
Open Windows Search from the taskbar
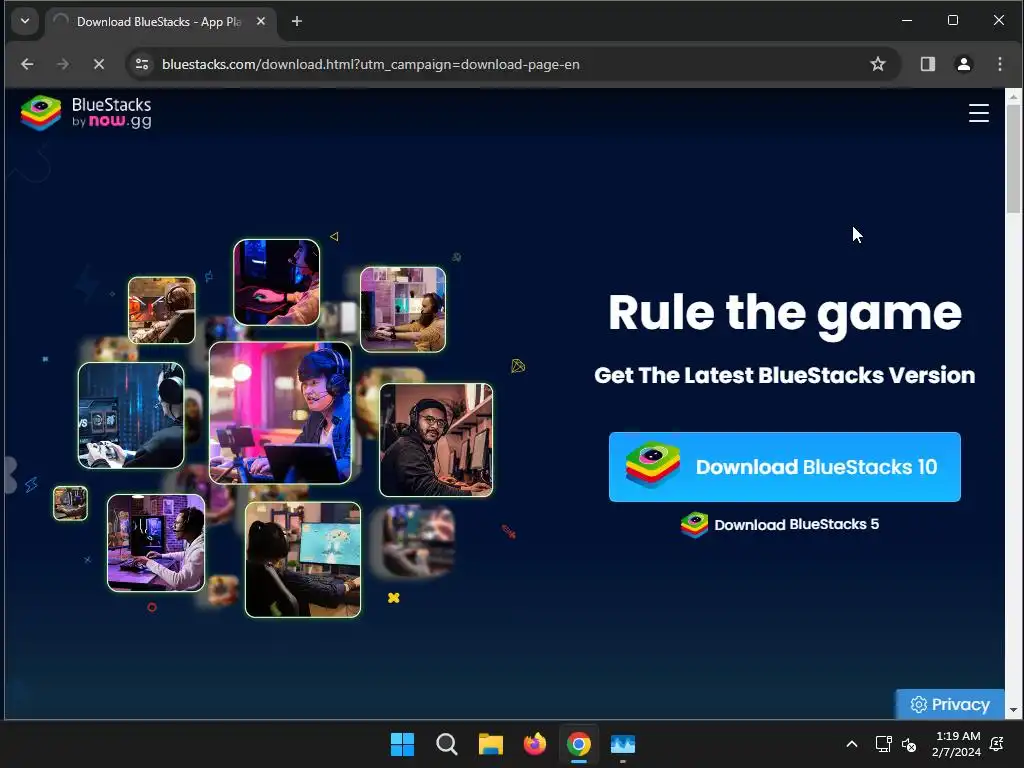[447, 744]
